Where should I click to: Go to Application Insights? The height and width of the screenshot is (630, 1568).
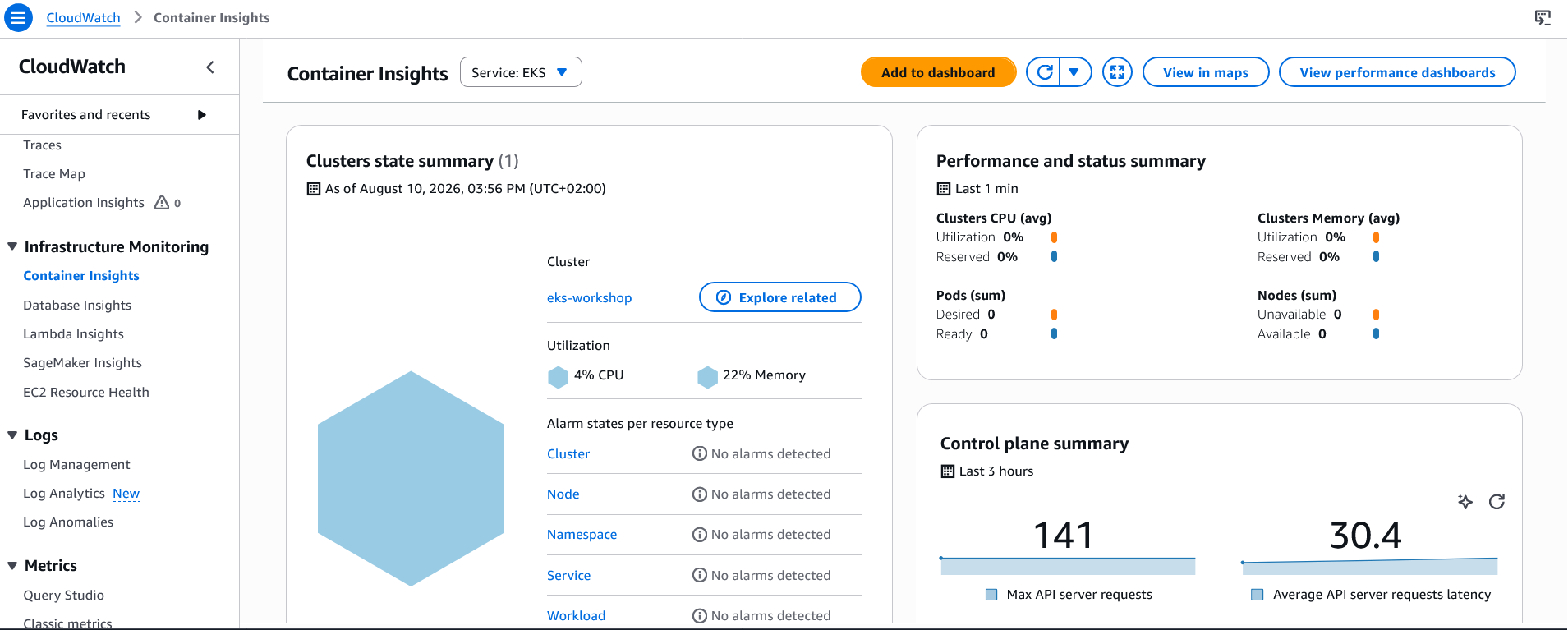click(x=84, y=203)
